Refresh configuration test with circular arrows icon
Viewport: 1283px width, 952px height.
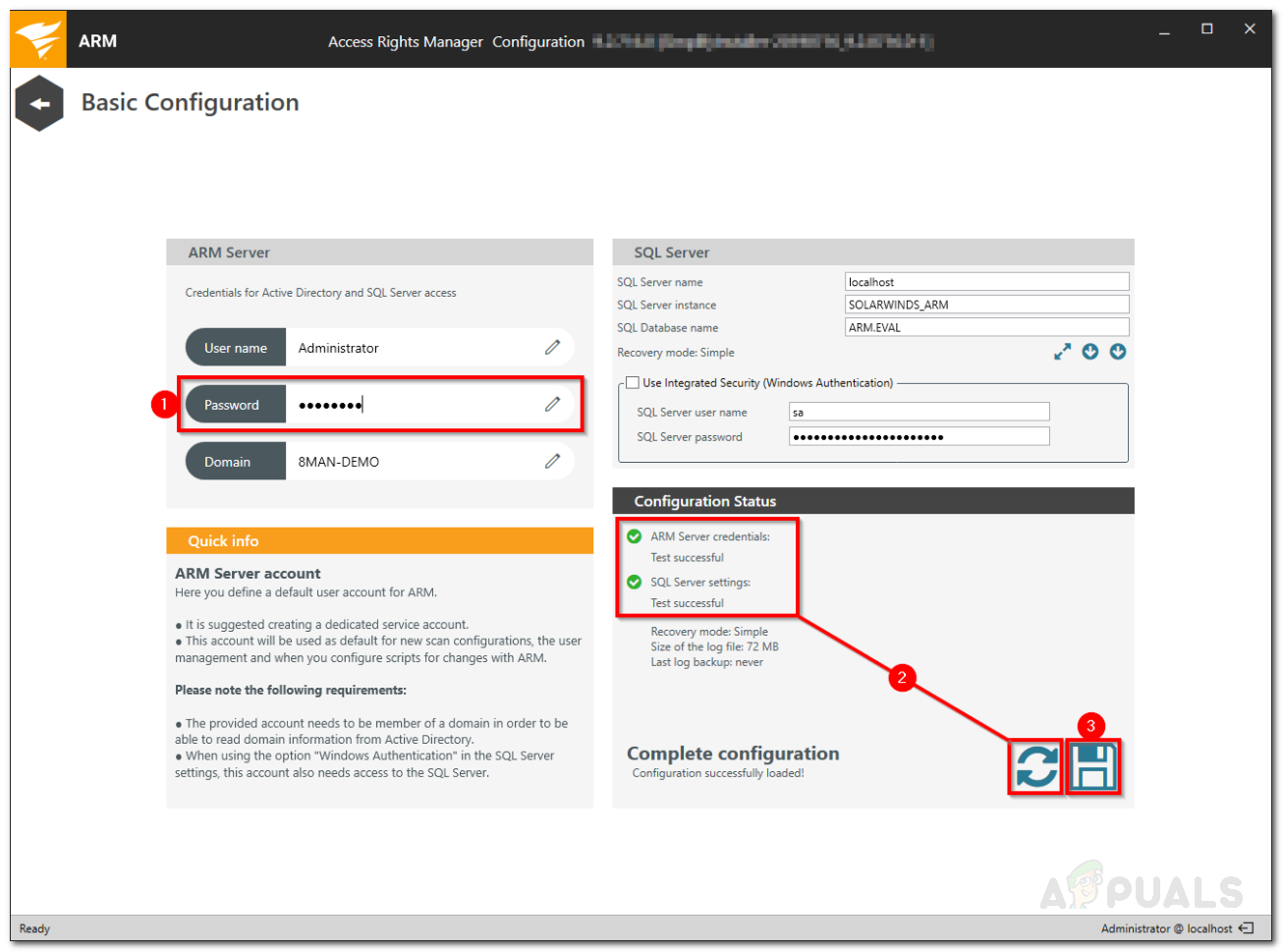click(x=1036, y=767)
